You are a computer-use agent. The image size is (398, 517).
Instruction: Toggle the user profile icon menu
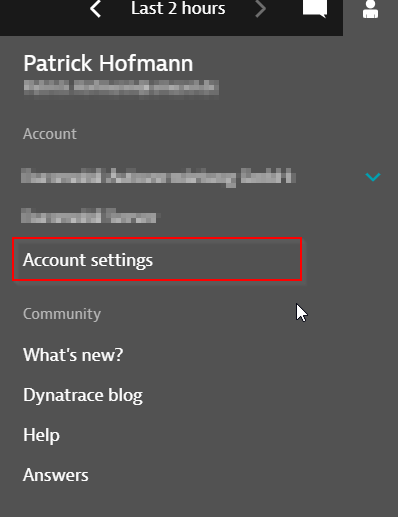click(x=370, y=9)
